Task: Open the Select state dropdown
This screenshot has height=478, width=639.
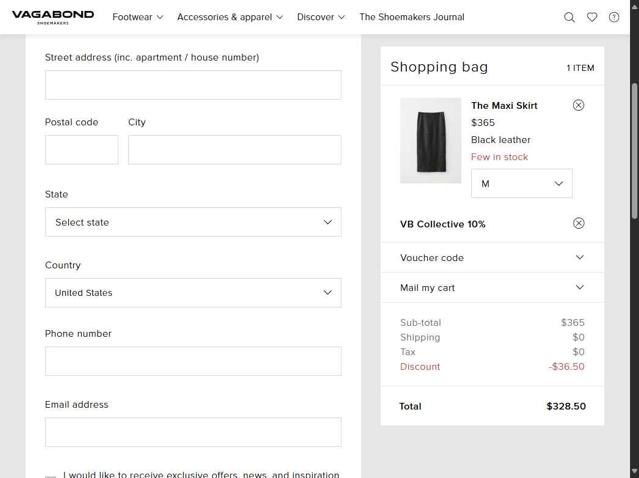Action: coord(193,222)
